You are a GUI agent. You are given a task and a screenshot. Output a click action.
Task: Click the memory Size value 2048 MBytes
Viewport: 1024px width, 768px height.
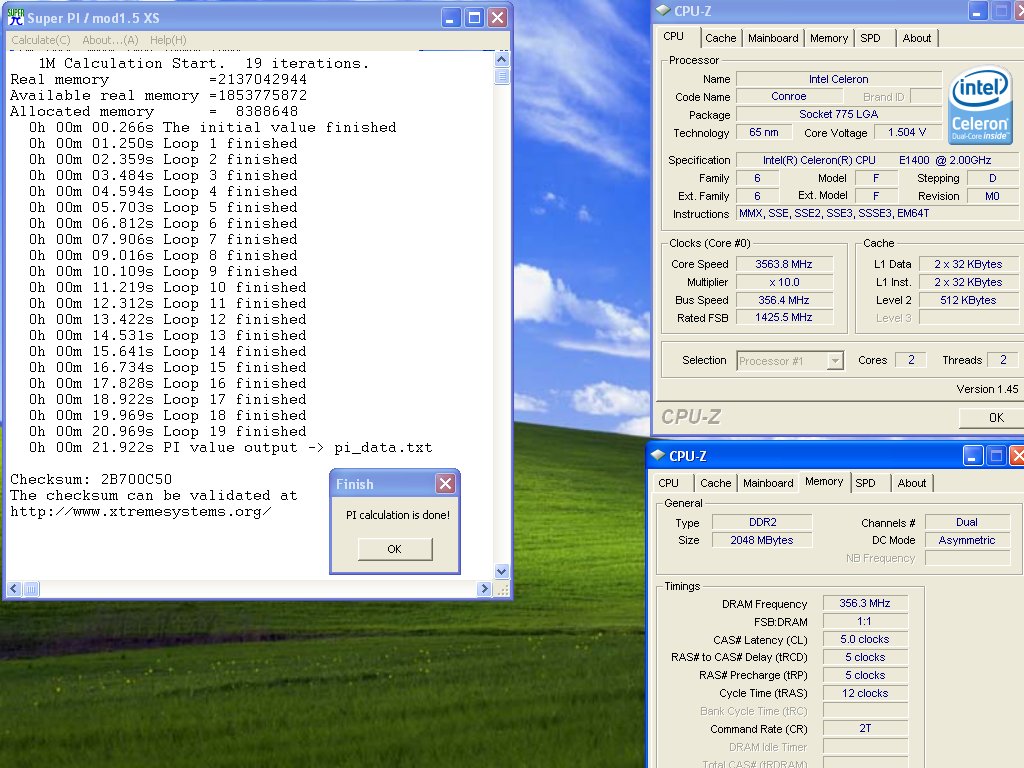coord(762,540)
